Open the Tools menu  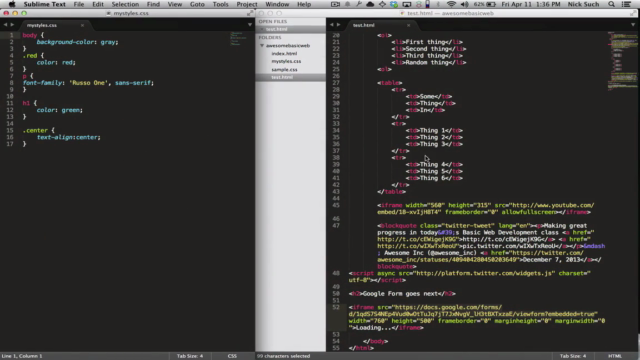click(x=220, y=4)
